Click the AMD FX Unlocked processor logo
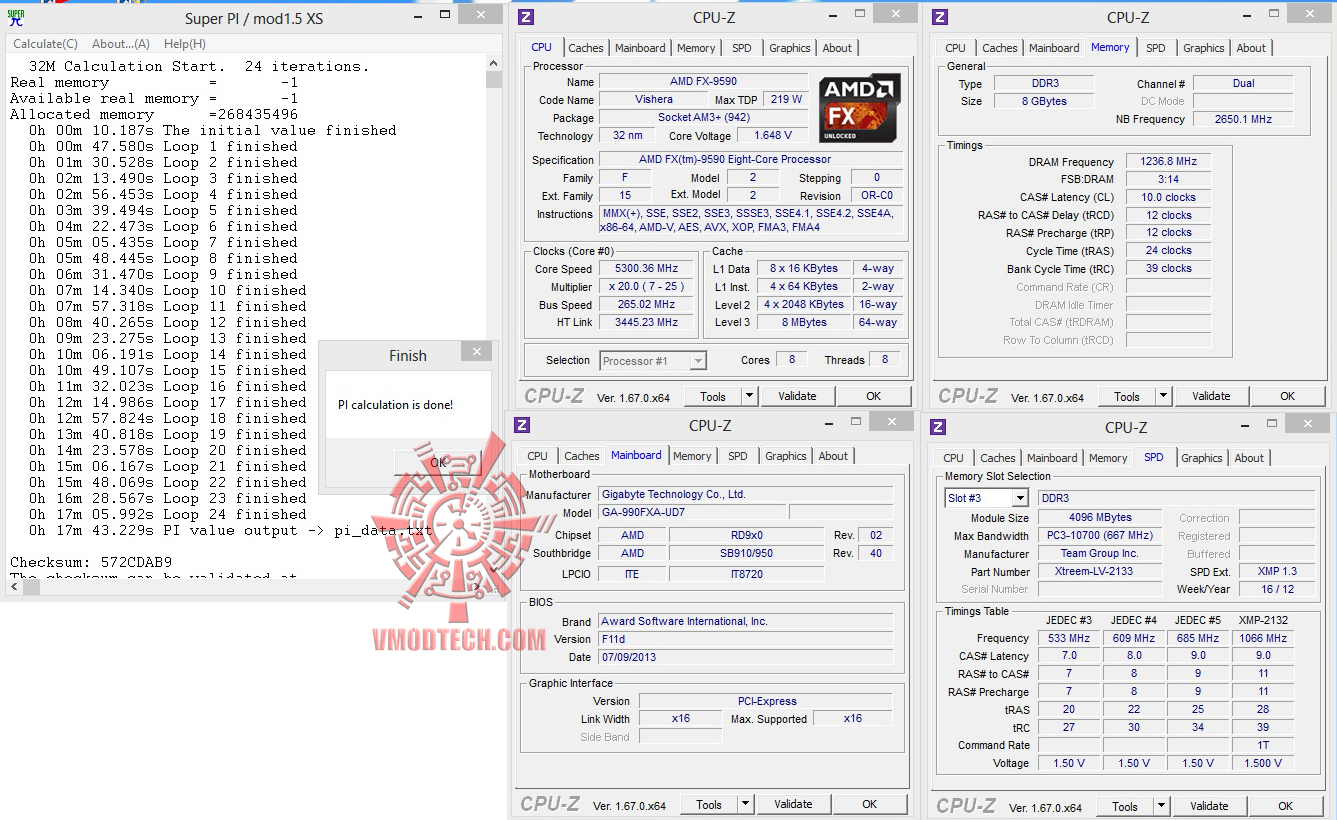1337x820 pixels. pyautogui.click(x=860, y=107)
